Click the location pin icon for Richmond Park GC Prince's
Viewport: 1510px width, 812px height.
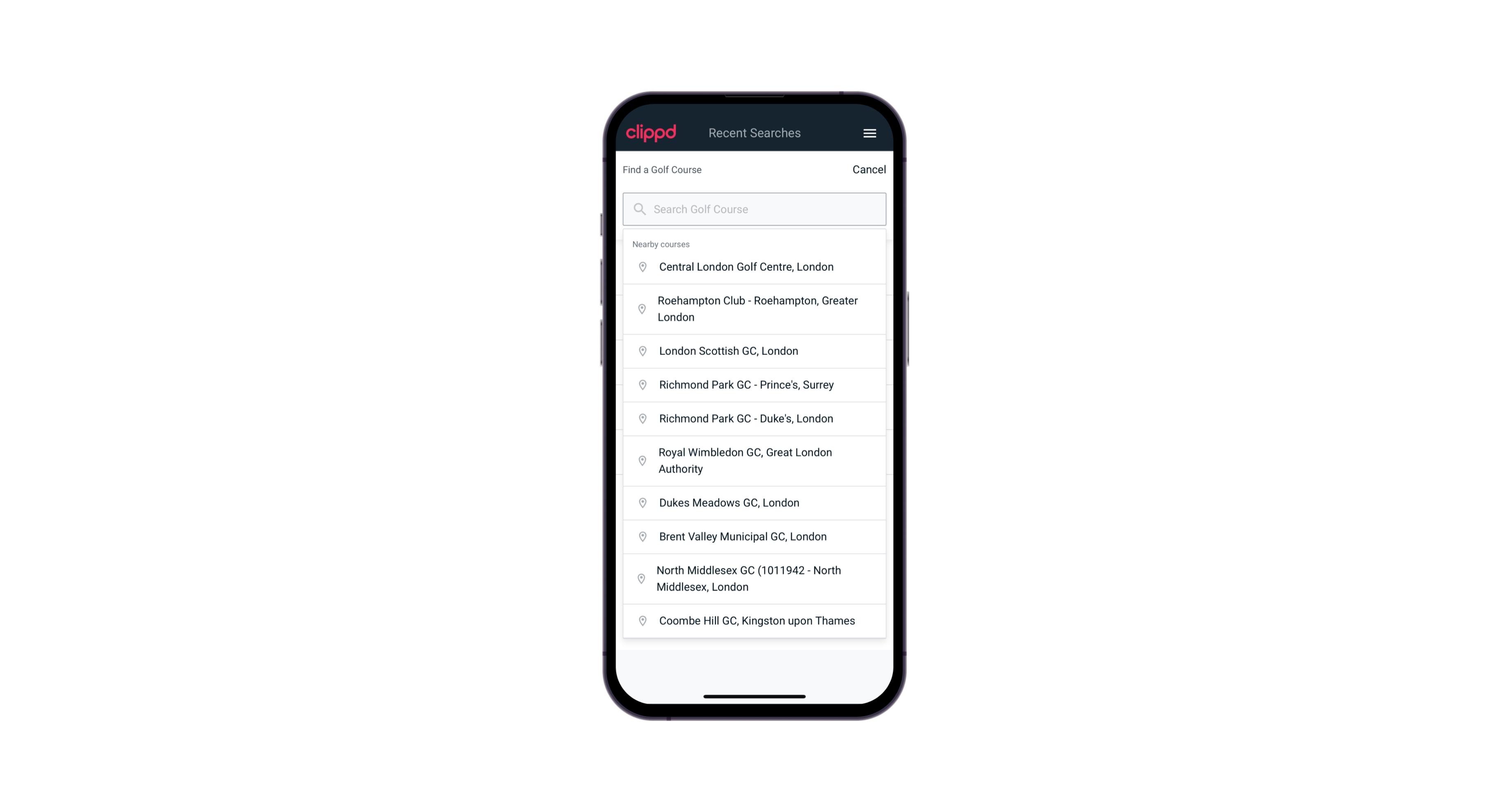(641, 384)
